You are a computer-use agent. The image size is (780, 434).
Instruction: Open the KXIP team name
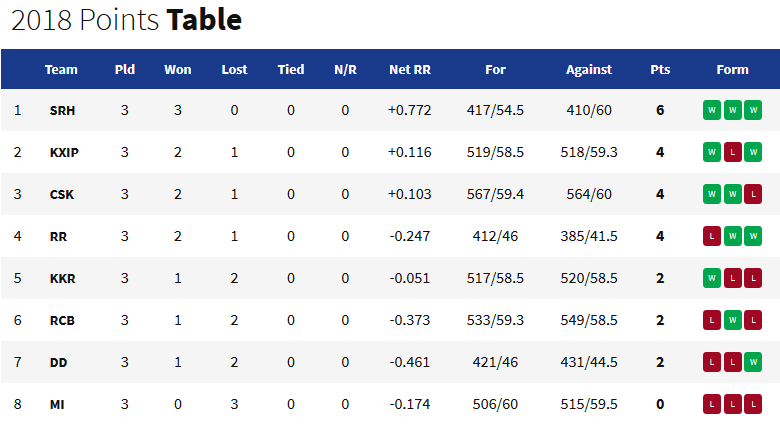pos(64,152)
